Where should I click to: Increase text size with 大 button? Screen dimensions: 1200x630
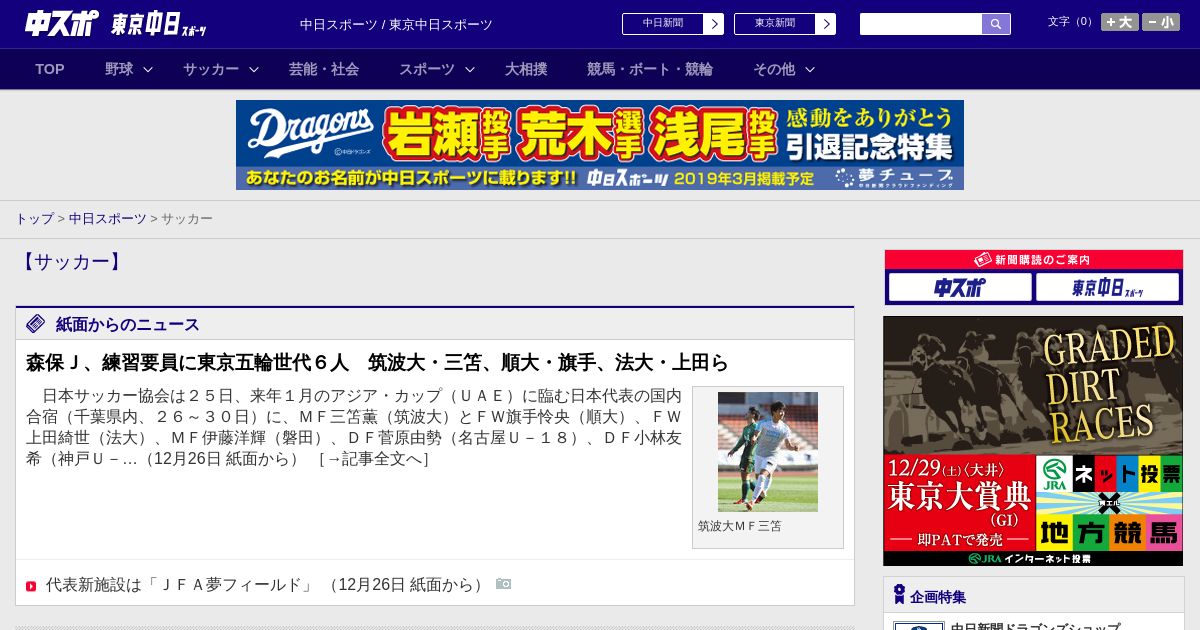(x=1120, y=22)
